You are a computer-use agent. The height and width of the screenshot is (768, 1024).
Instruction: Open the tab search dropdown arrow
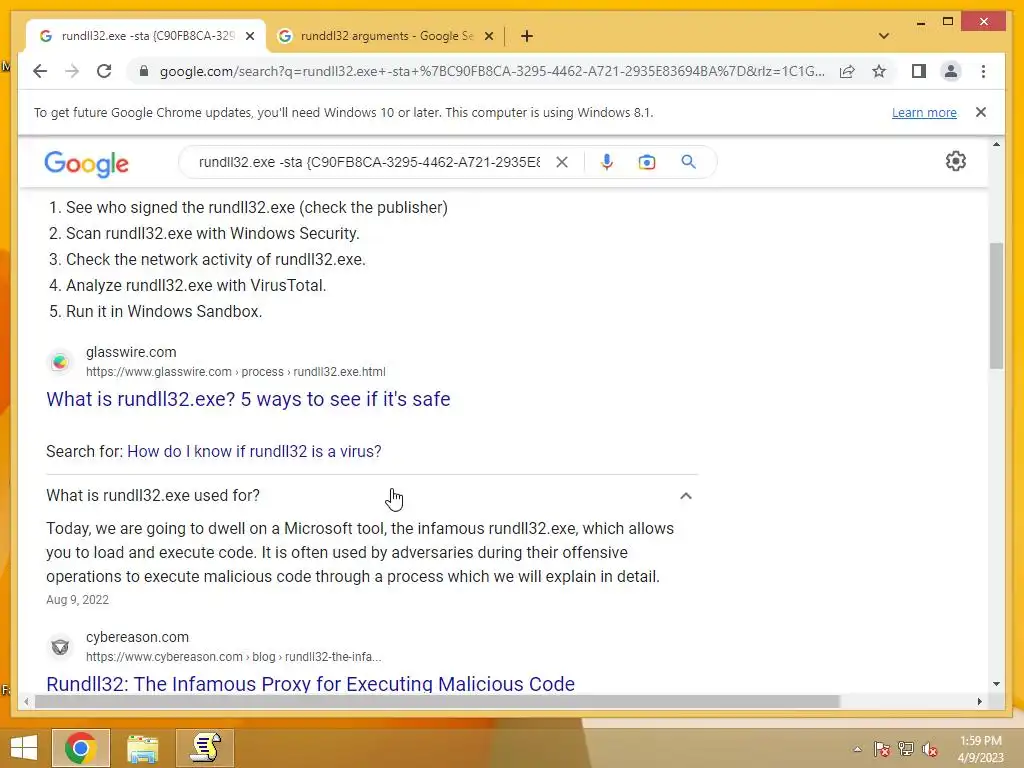(x=884, y=36)
